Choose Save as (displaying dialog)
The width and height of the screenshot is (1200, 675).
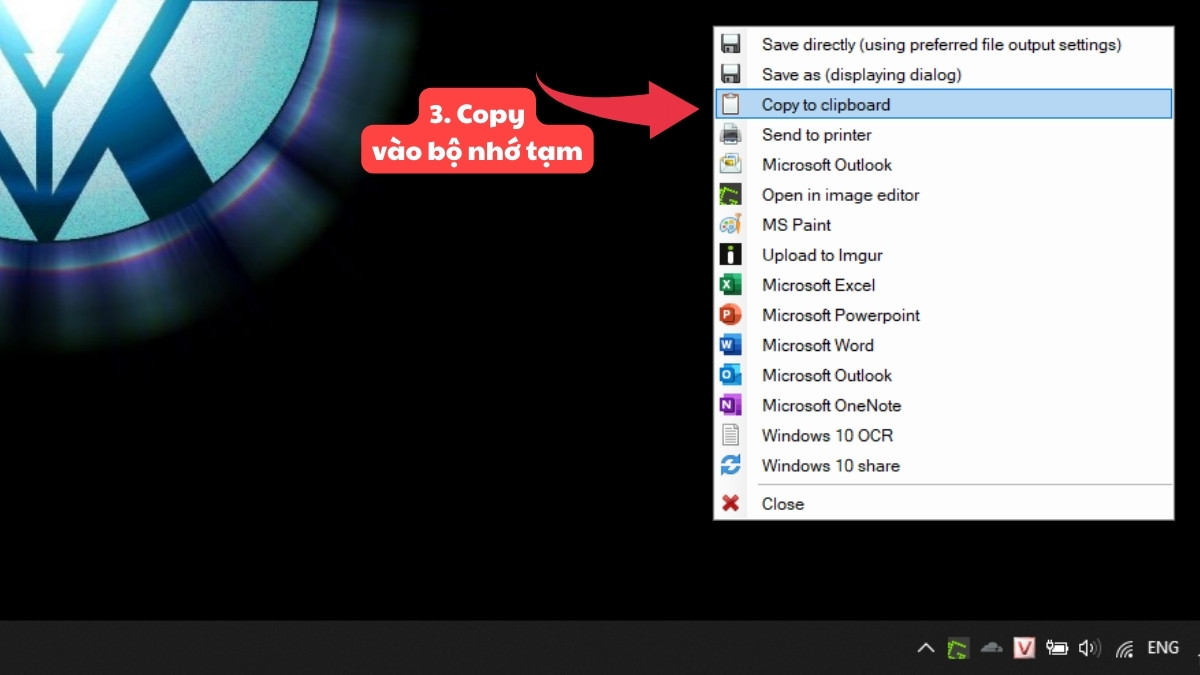[x=943, y=74]
